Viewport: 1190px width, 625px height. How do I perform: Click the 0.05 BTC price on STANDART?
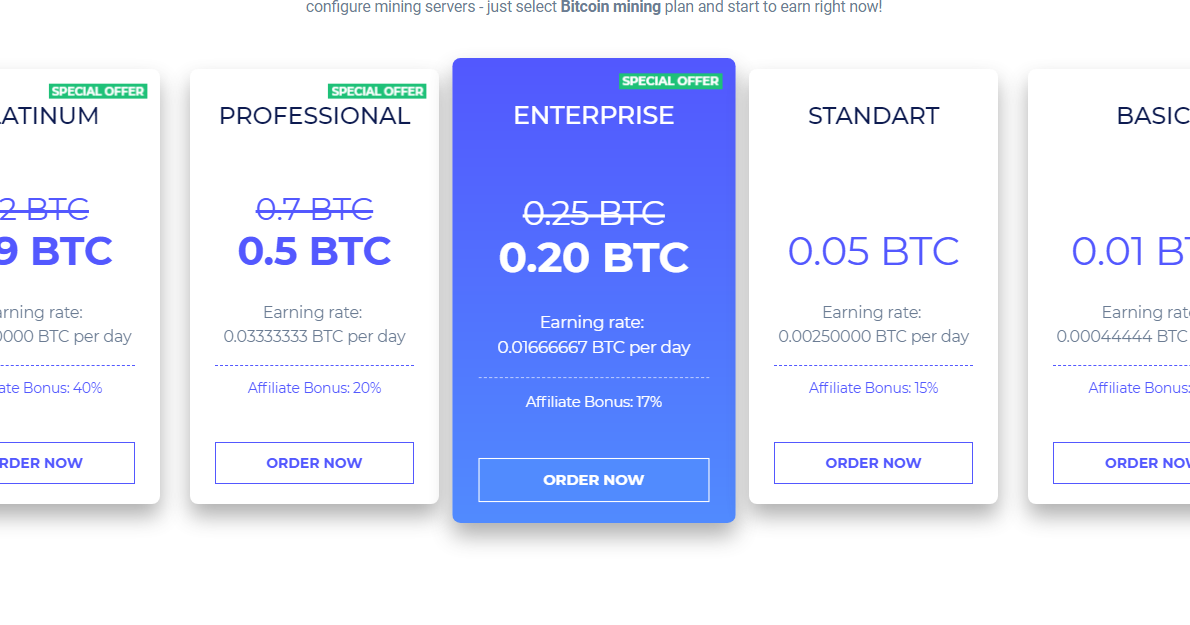click(x=873, y=251)
